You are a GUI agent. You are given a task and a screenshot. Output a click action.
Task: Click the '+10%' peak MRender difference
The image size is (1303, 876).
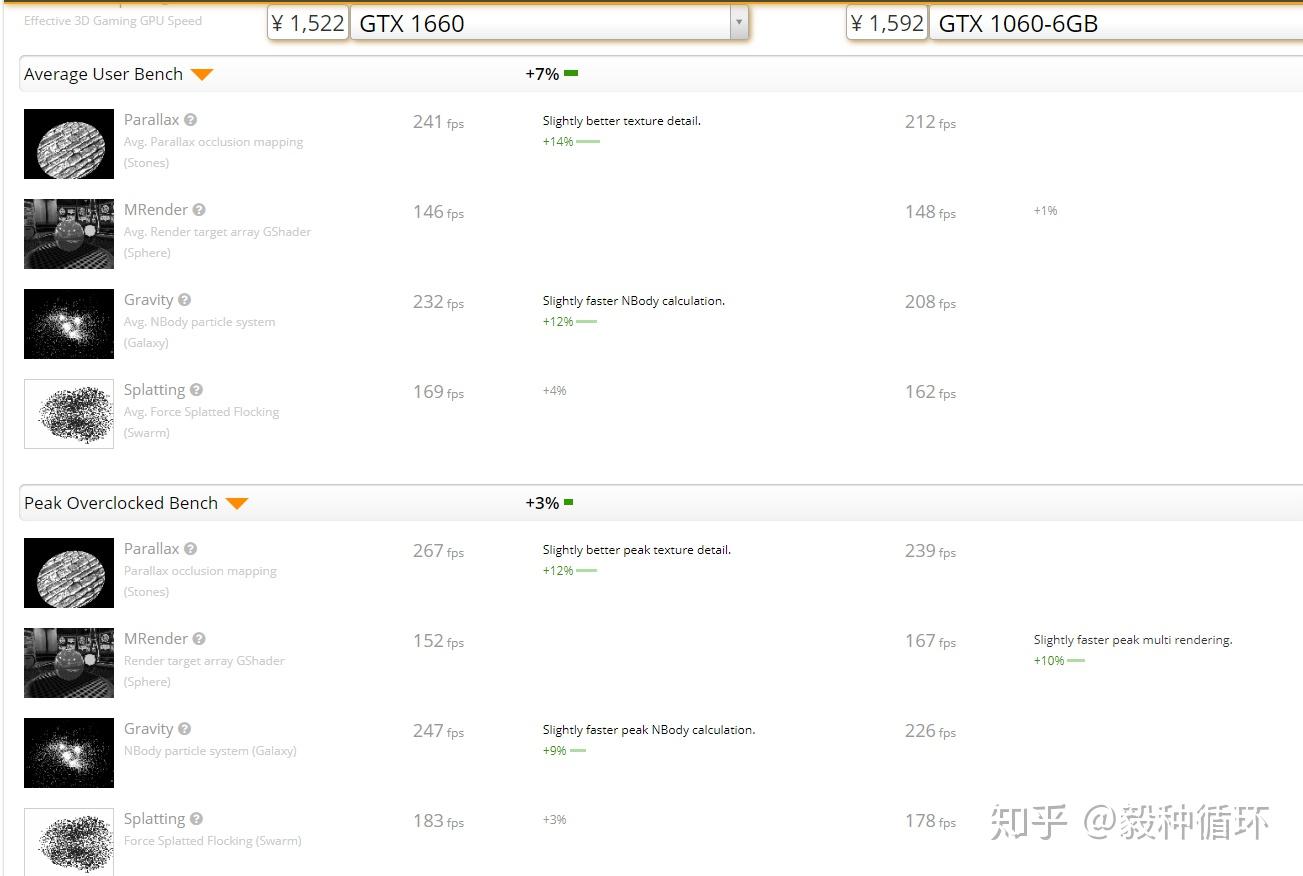click(x=1049, y=661)
